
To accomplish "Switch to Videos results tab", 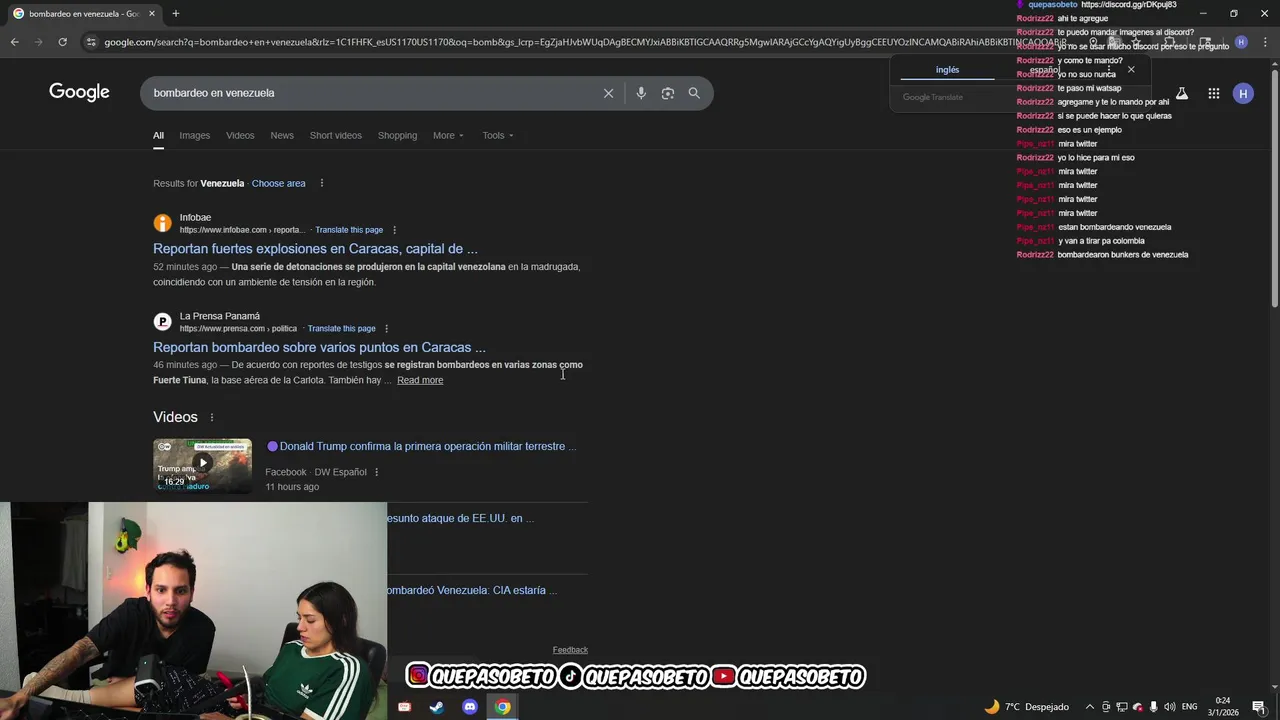I will click(240, 135).
